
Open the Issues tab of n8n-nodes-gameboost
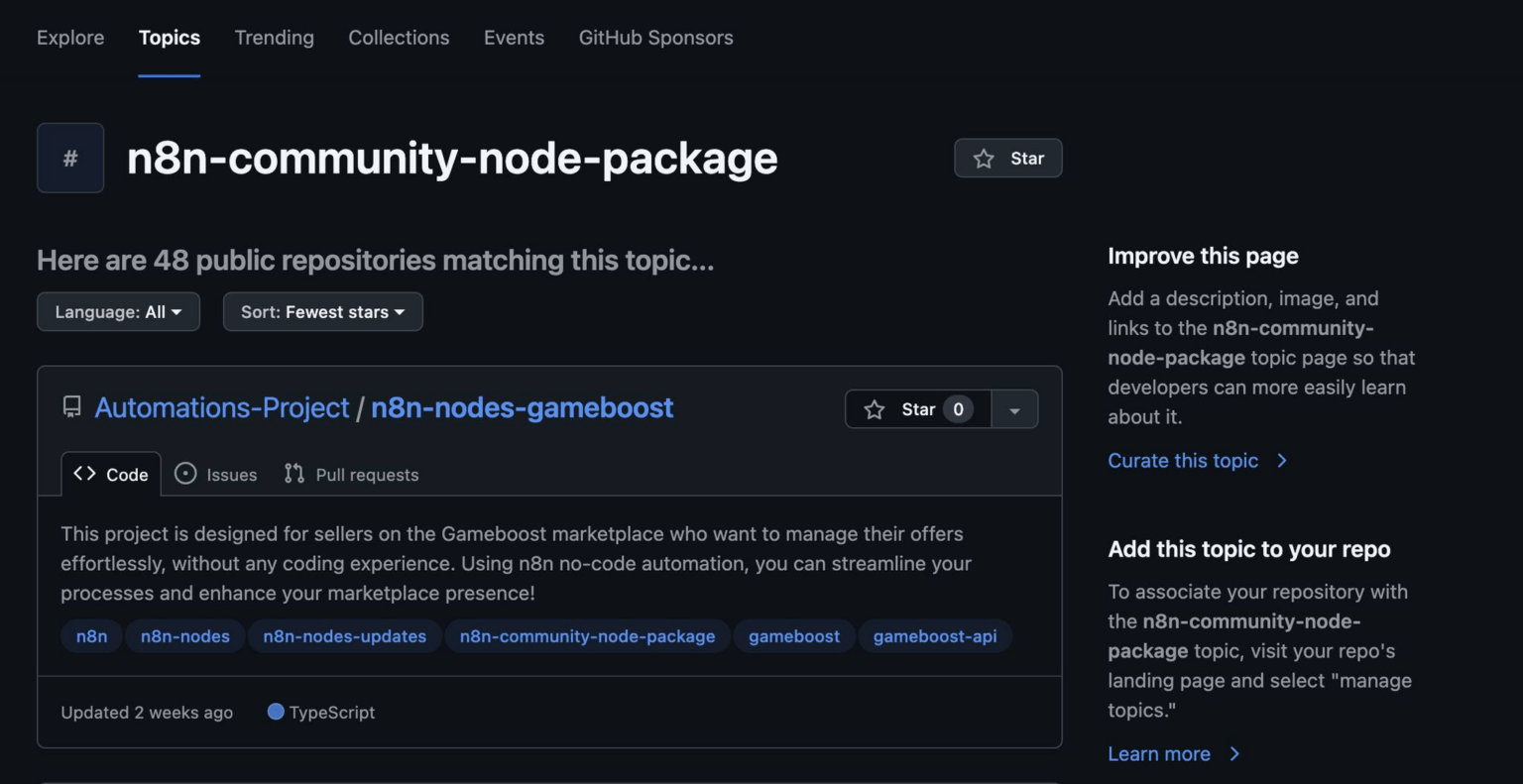coord(216,474)
